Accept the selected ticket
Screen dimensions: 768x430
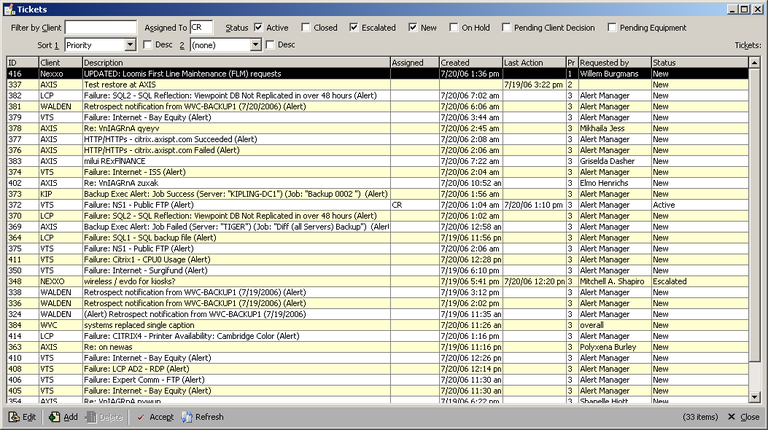[x=154, y=417]
